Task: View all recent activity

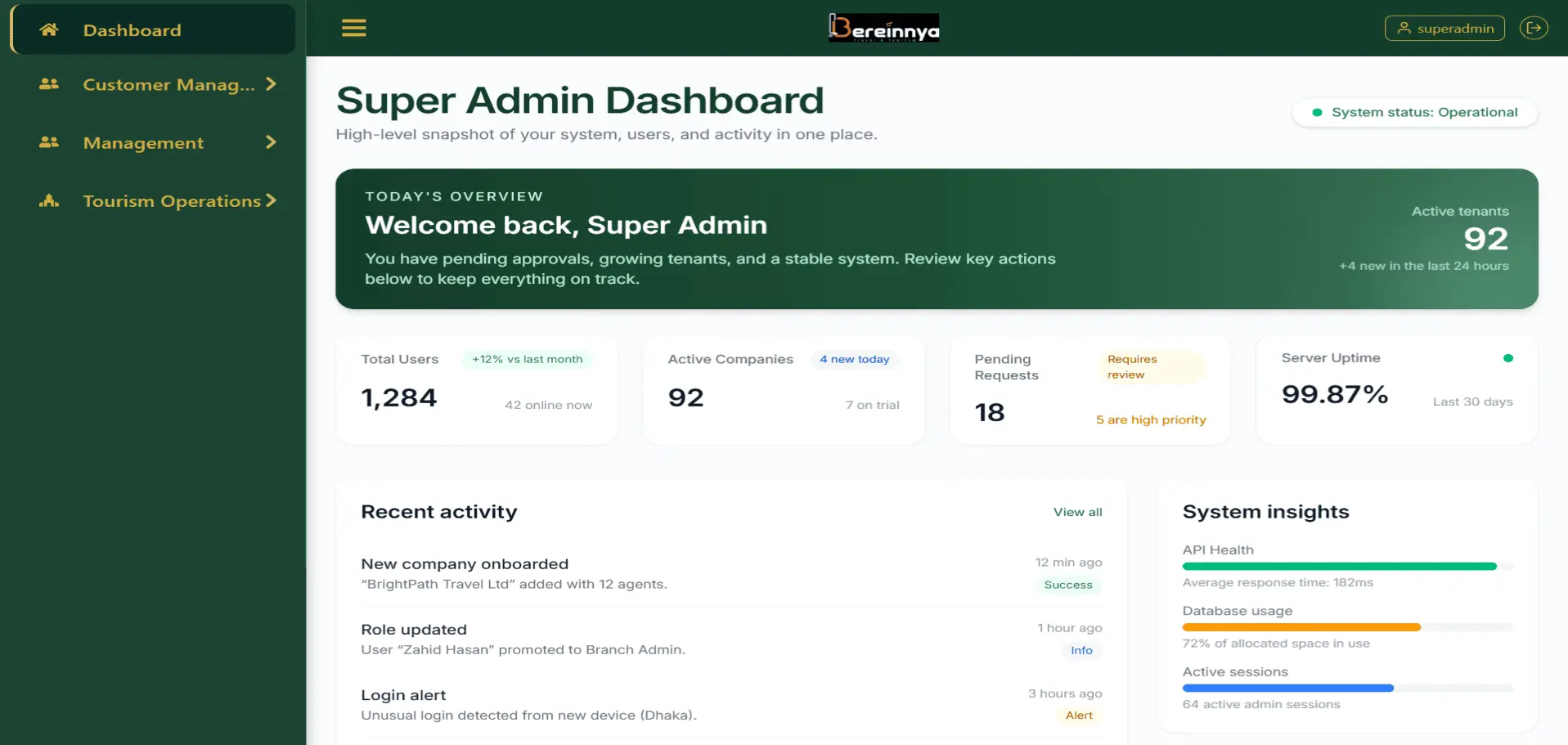Action: pos(1077,512)
